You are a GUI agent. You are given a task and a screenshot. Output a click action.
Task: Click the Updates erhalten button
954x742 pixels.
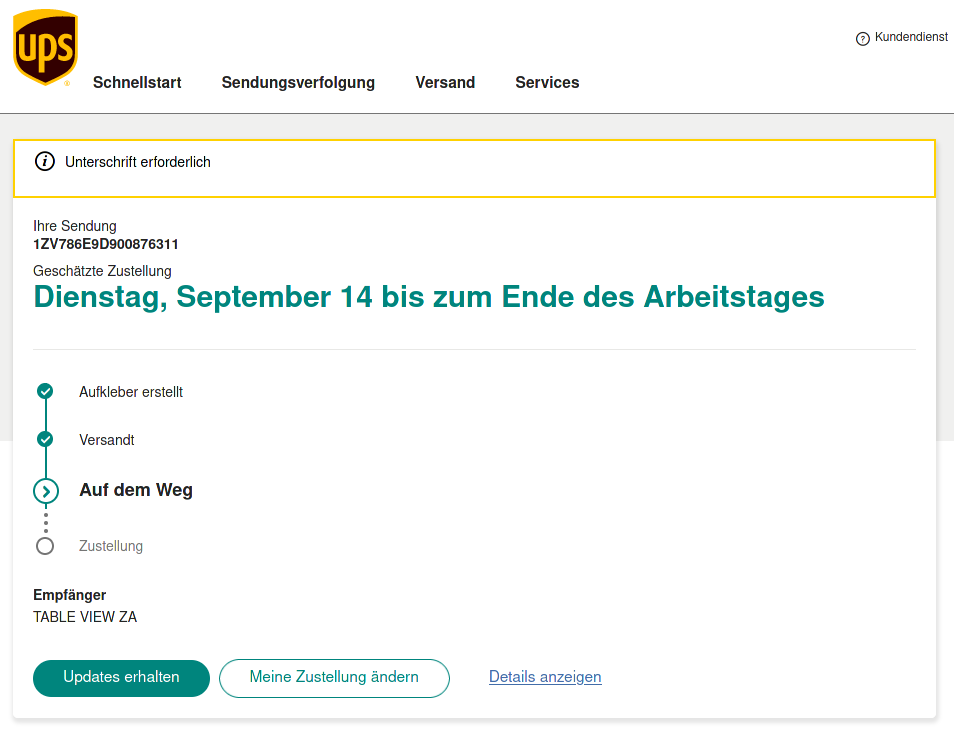click(121, 678)
